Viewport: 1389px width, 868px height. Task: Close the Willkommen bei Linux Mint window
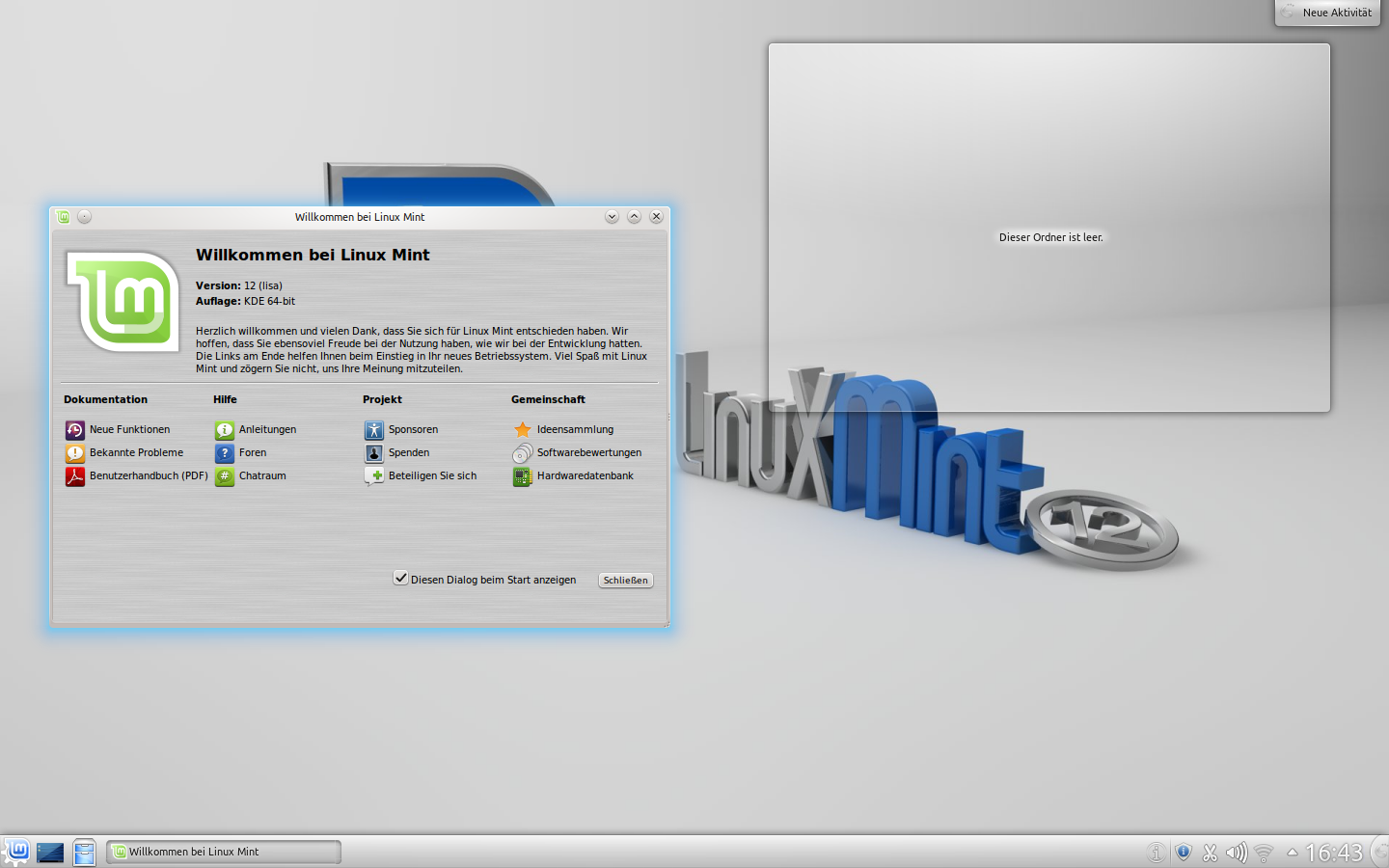click(x=656, y=217)
